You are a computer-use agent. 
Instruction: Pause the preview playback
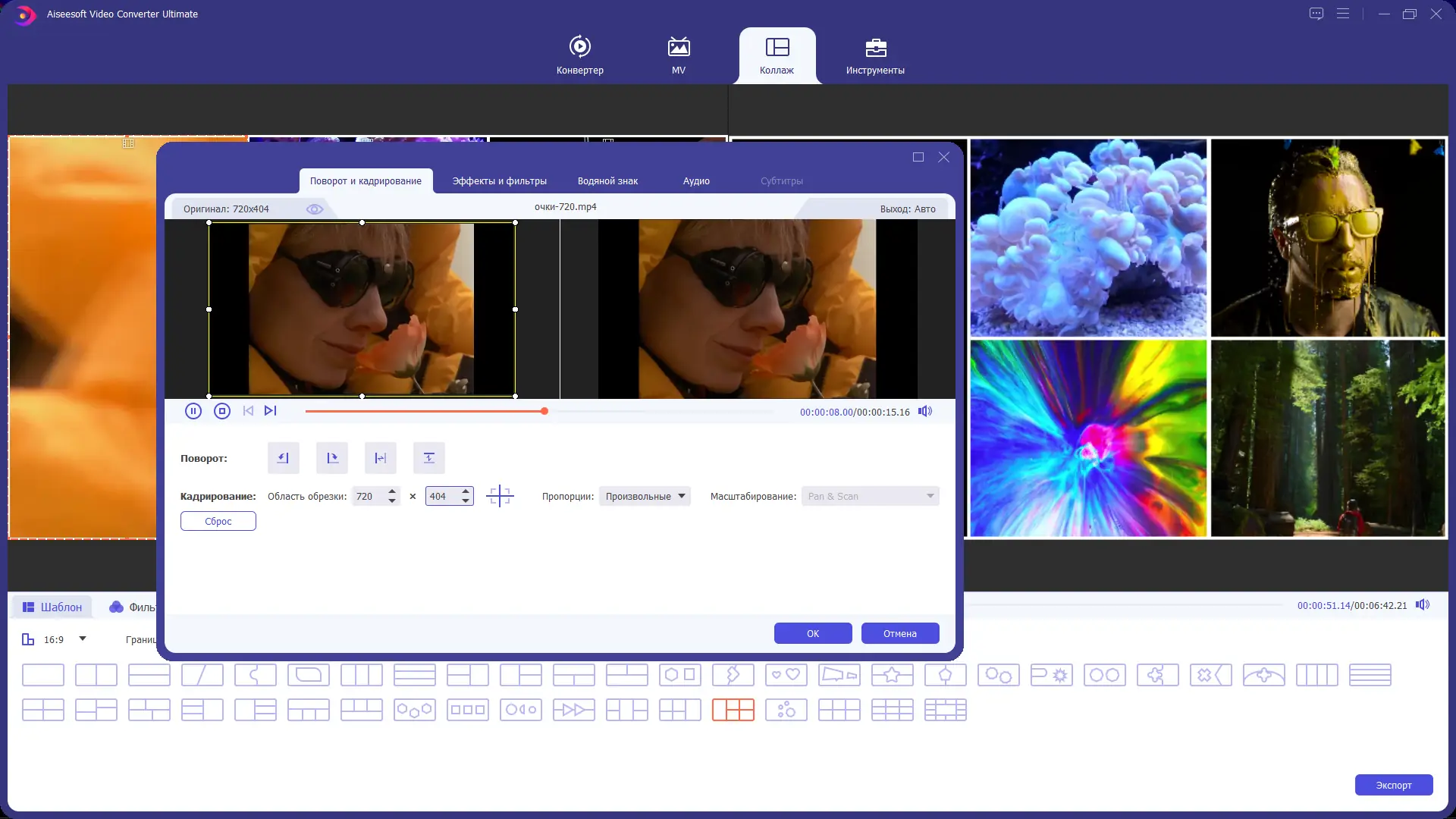[193, 410]
